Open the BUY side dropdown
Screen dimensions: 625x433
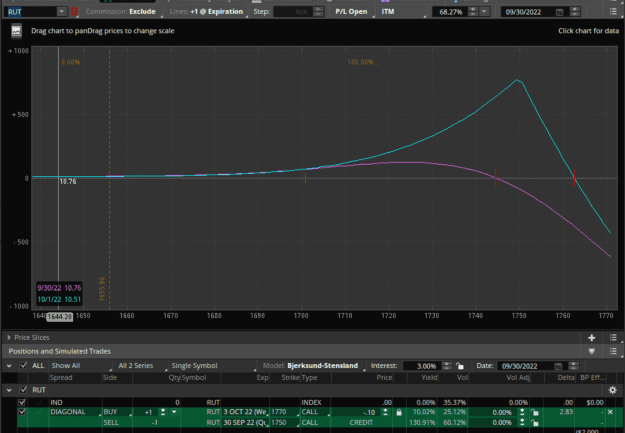tap(117, 412)
